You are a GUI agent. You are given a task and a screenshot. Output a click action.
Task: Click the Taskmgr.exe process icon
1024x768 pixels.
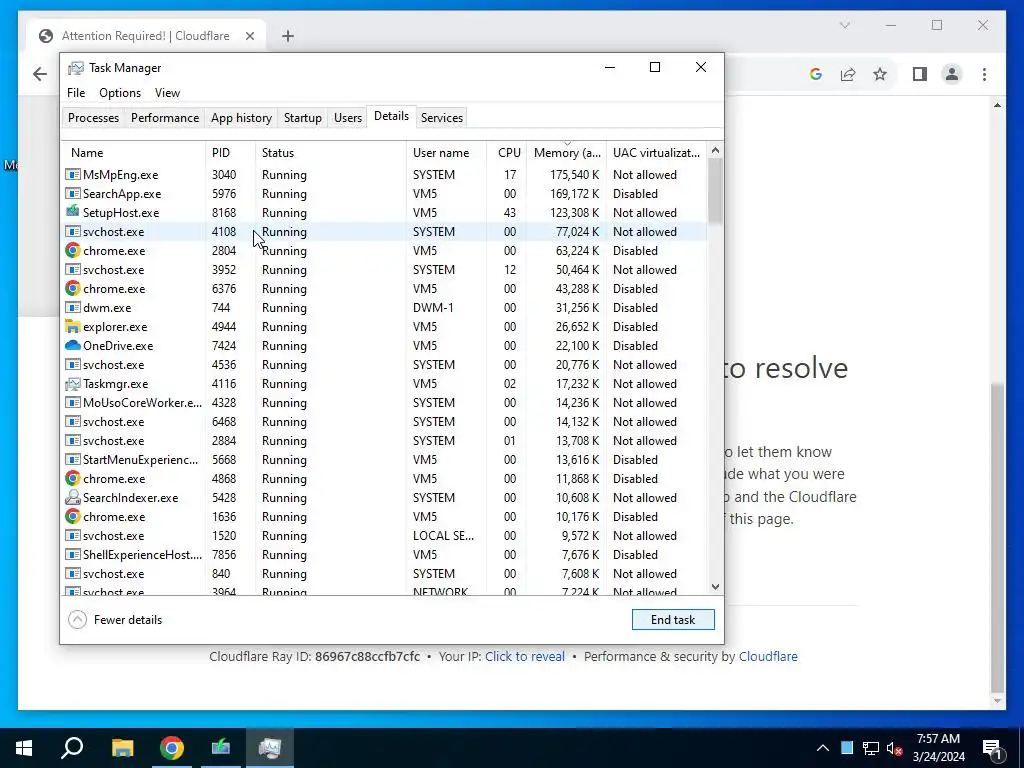[x=72, y=383]
